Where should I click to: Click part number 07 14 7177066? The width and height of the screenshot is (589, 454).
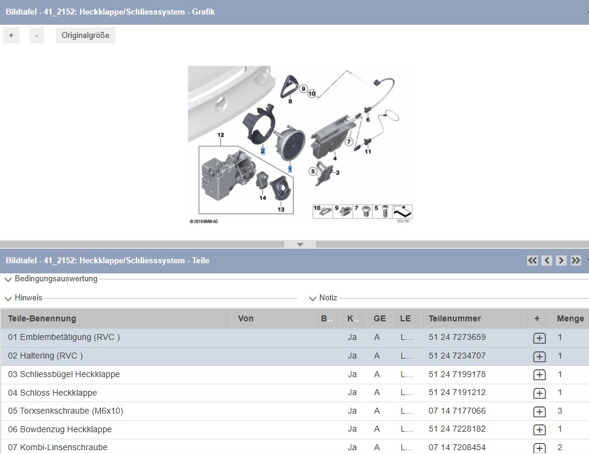[457, 411]
